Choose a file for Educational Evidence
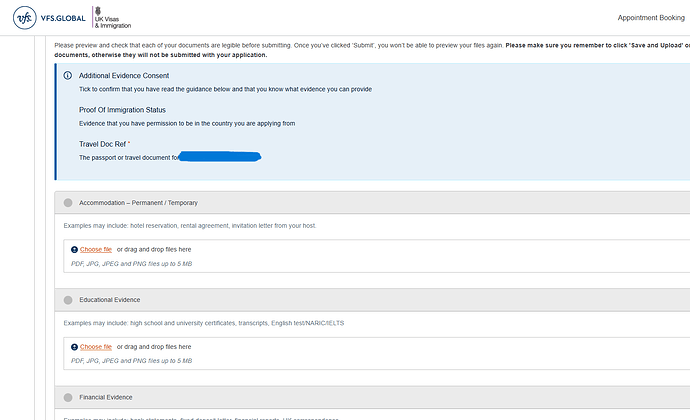 [96, 346]
